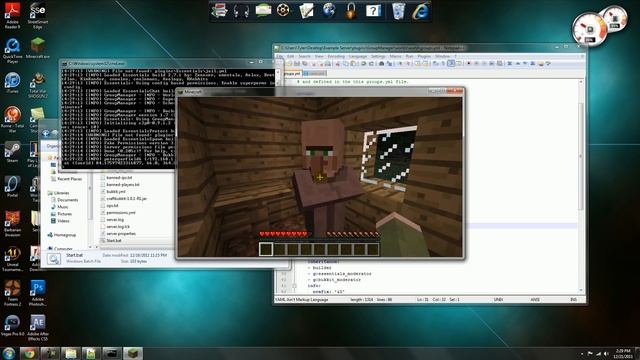The height and width of the screenshot is (360, 640).
Task: Open Edit menu in Notepad++
Action: (x=290, y=56)
